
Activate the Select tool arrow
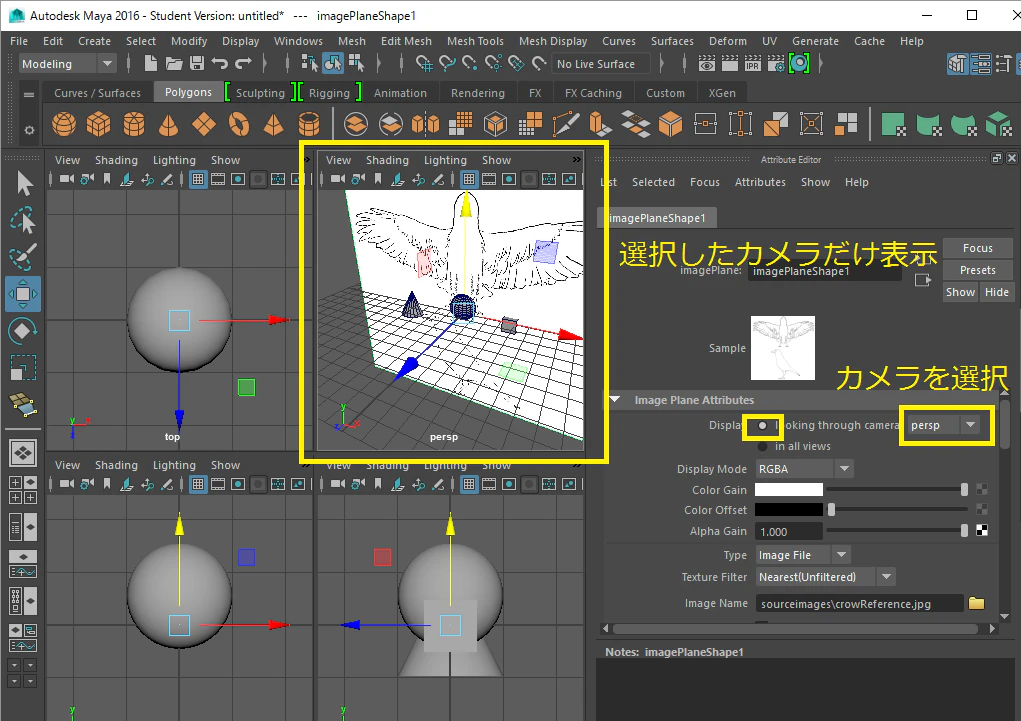(x=24, y=184)
